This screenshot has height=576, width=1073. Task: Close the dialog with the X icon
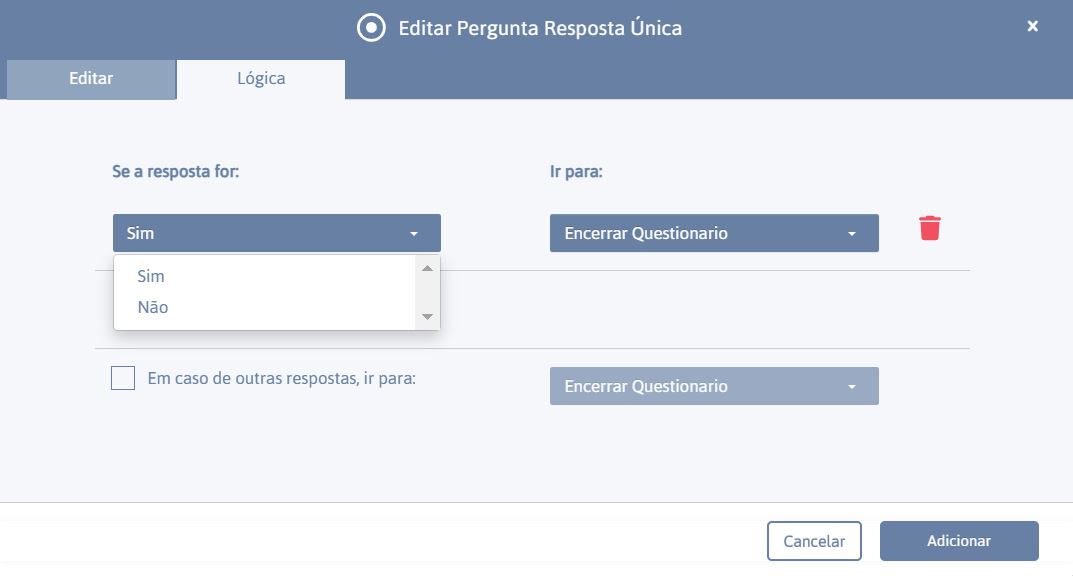coord(1032,26)
